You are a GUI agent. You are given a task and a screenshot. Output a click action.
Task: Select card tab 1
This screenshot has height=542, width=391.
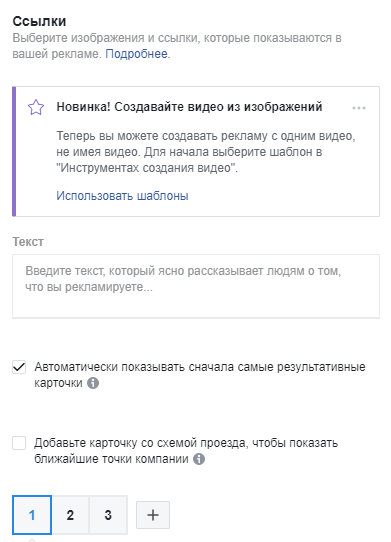click(32, 515)
